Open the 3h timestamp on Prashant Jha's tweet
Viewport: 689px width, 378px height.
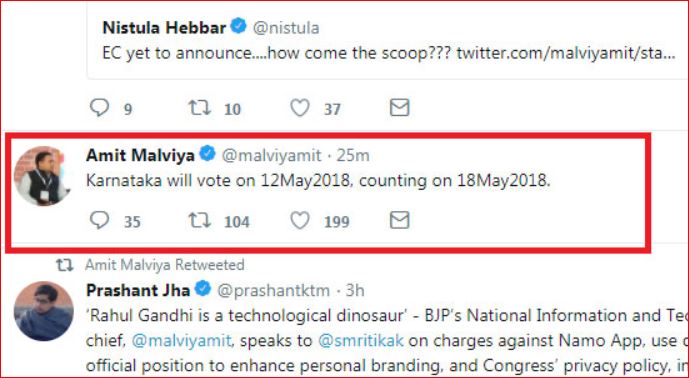pos(355,291)
